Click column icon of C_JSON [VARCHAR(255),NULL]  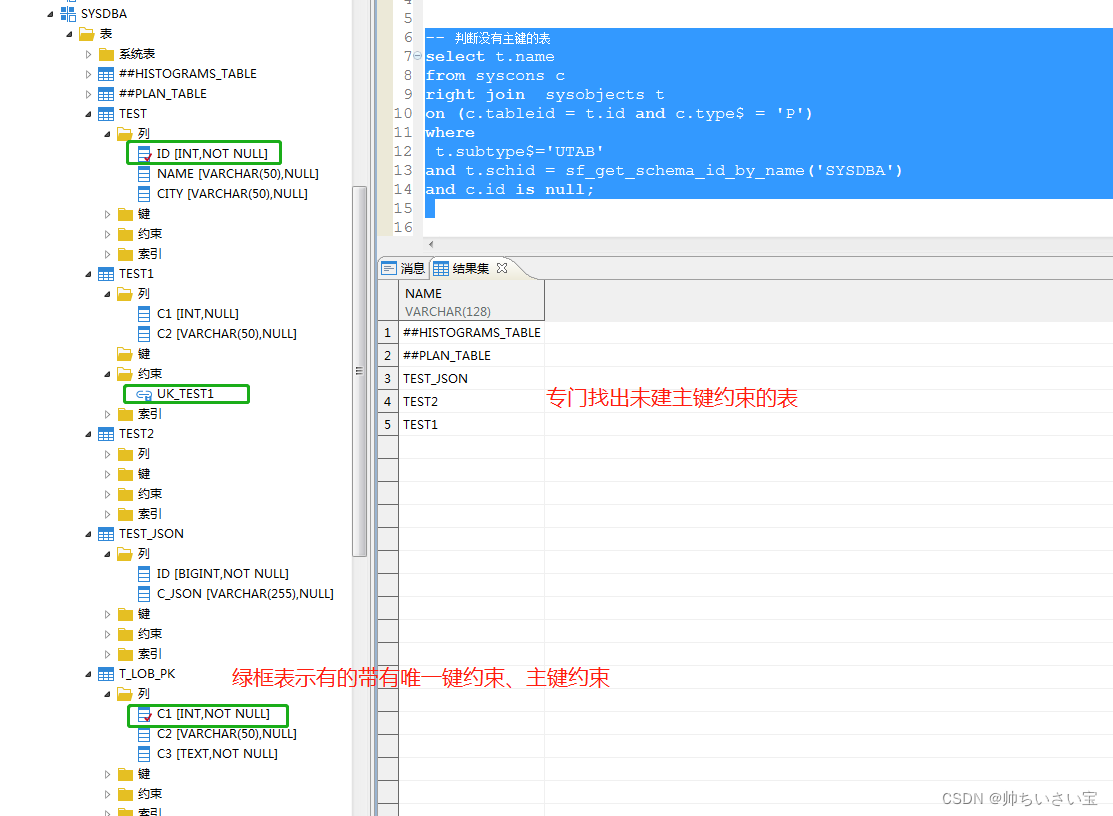(x=144, y=594)
